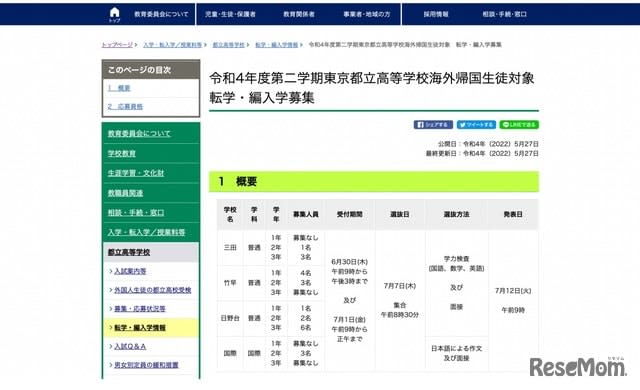Select the 募集人員 column header

tap(306, 215)
